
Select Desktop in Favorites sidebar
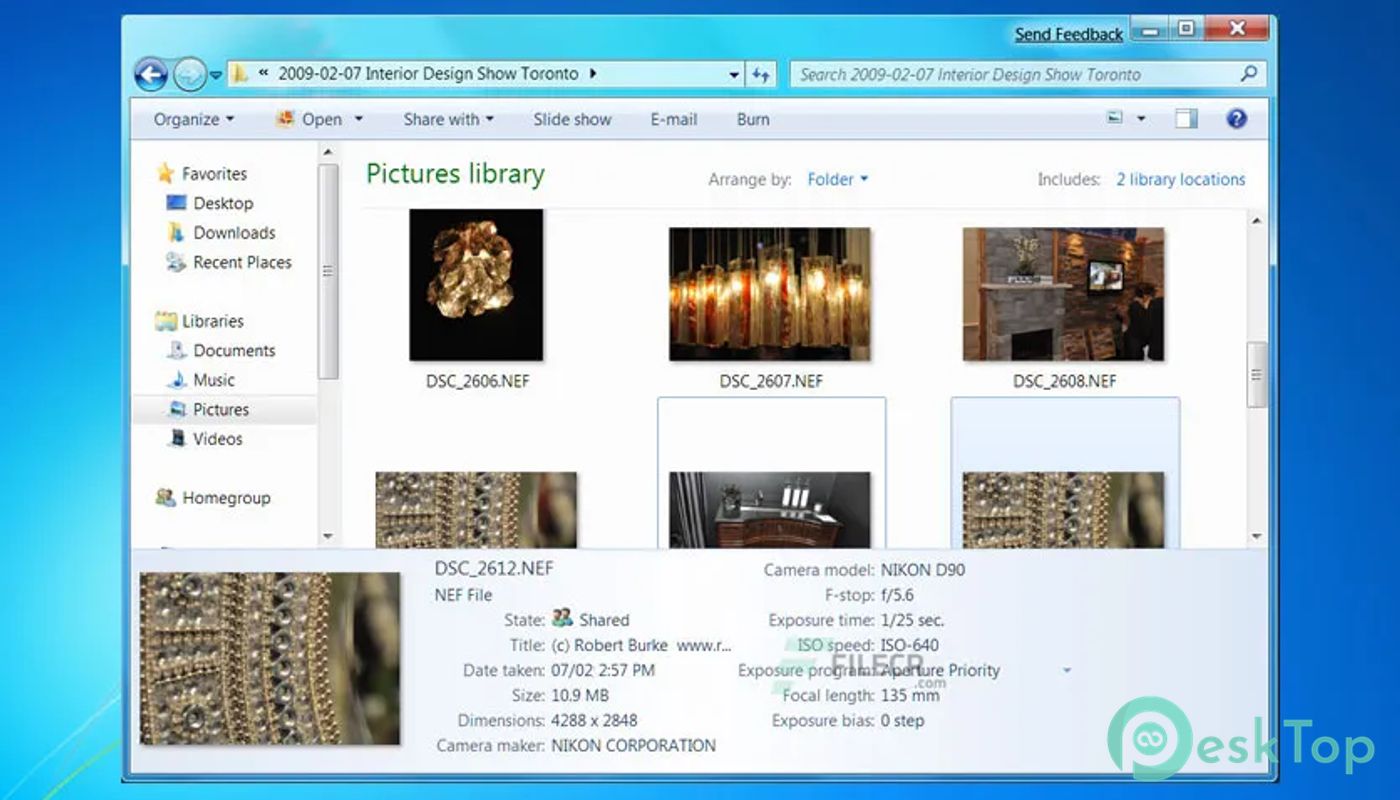222,203
